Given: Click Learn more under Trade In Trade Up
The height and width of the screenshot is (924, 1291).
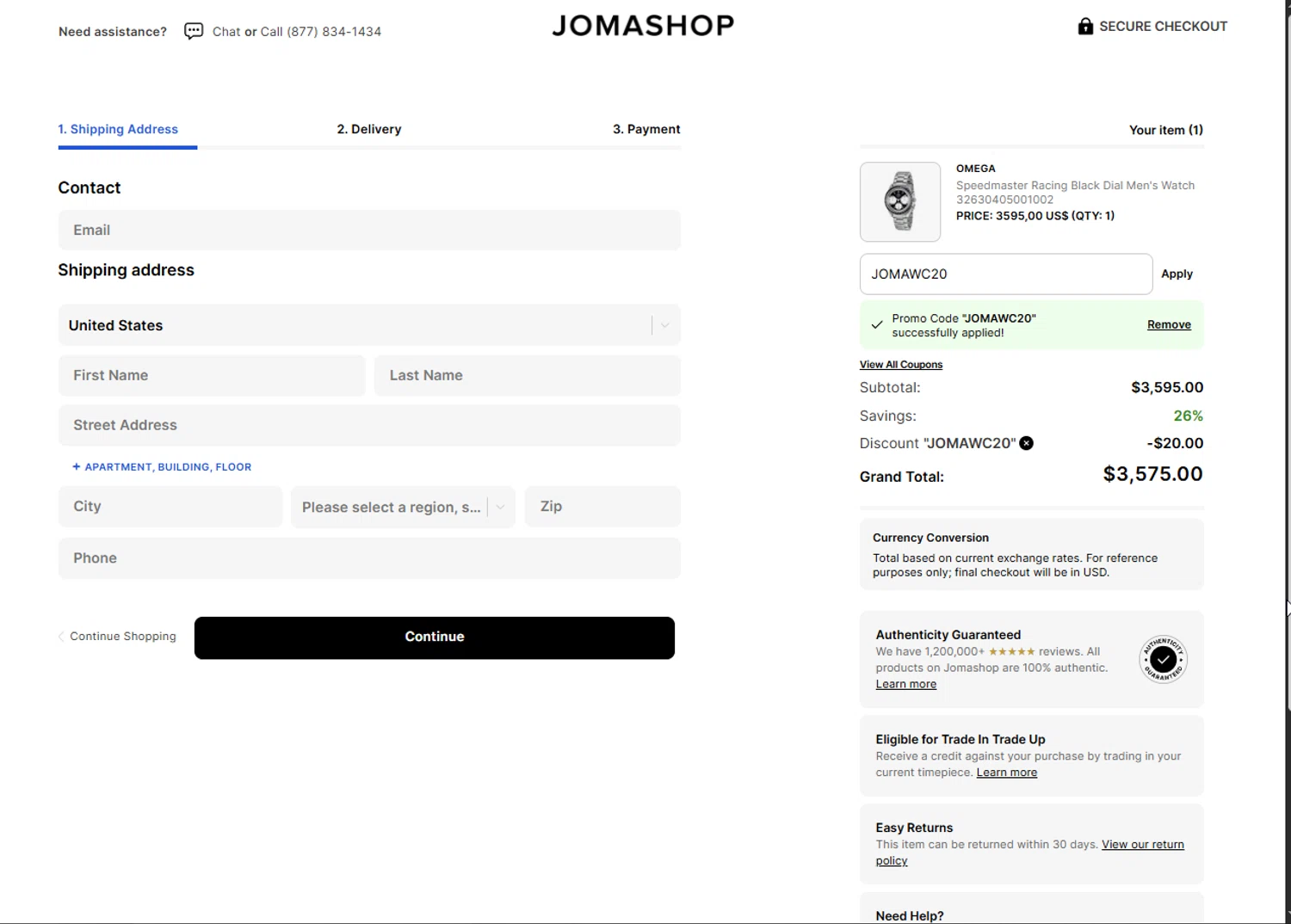Looking at the screenshot, I should (1007, 773).
